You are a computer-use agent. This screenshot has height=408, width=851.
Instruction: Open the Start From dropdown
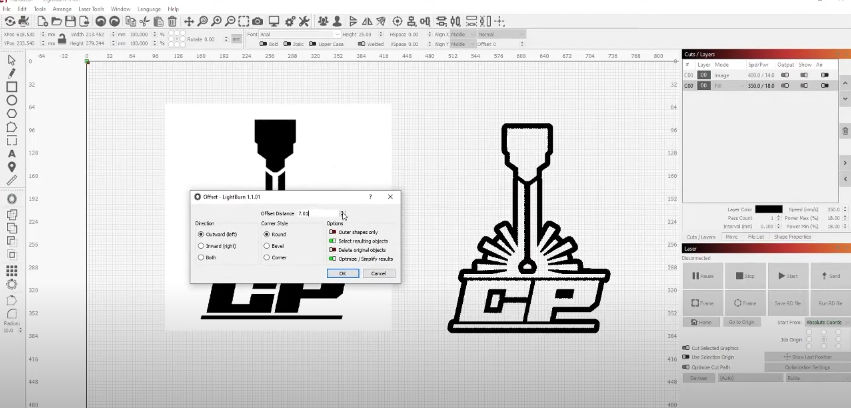click(x=826, y=322)
